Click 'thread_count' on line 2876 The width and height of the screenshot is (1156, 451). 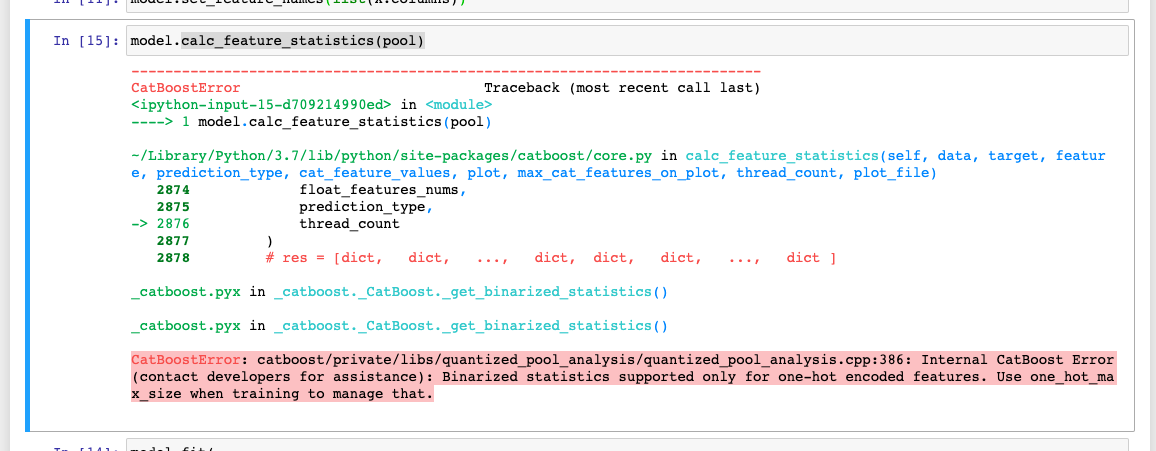pos(349,224)
